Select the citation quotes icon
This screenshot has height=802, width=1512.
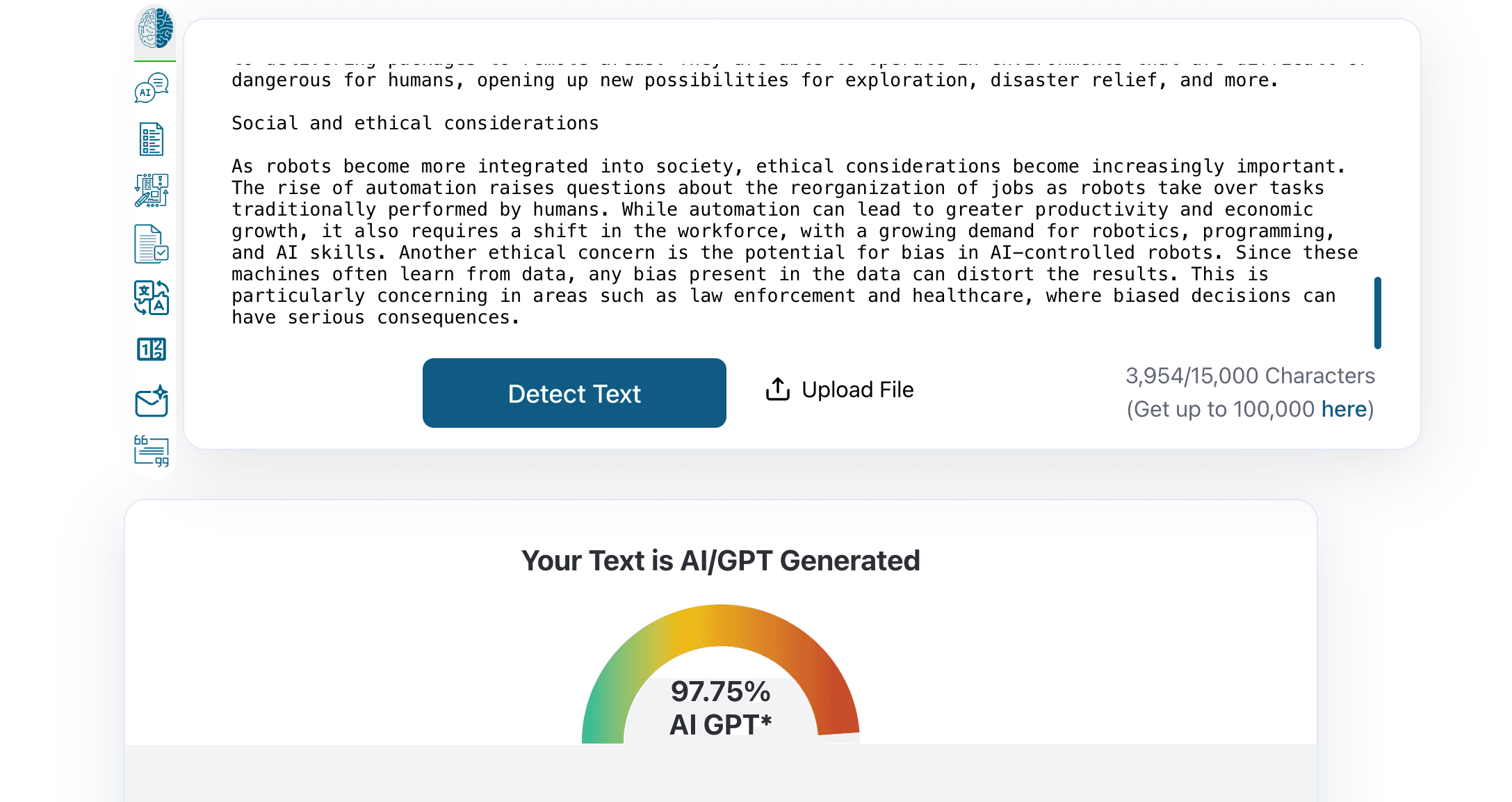pyautogui.click(x=152, y=451)
